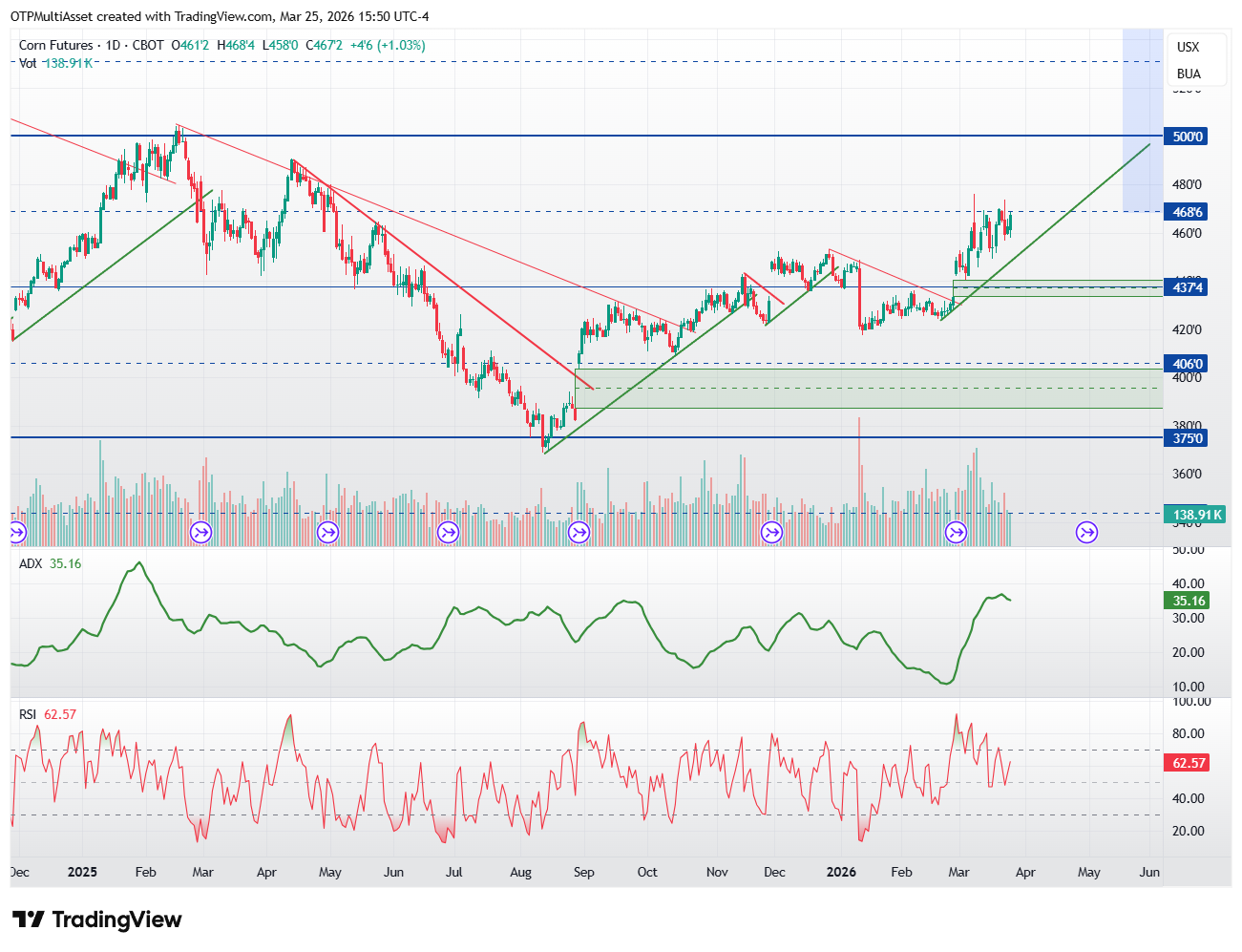
Task: Select the purple roll marker near December 2025
Action: [x=771, y=532]
